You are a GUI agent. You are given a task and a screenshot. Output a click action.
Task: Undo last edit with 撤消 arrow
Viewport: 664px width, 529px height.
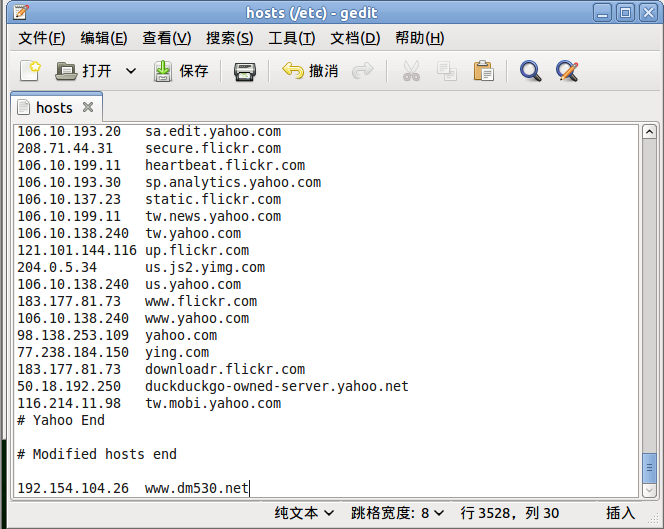[293, 71]
